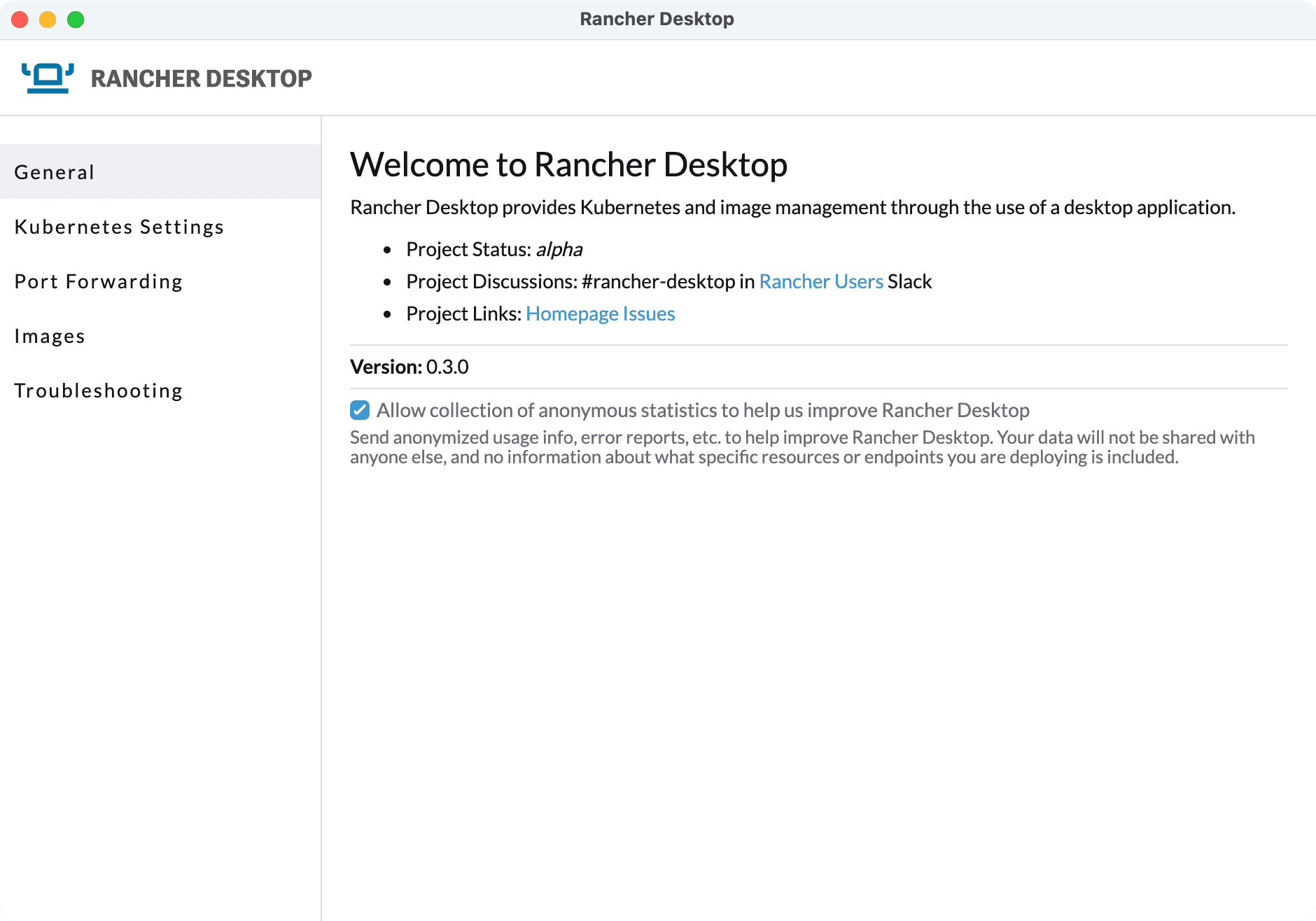
Task: Select the General sidebar item
Action: tap(160, 171)
